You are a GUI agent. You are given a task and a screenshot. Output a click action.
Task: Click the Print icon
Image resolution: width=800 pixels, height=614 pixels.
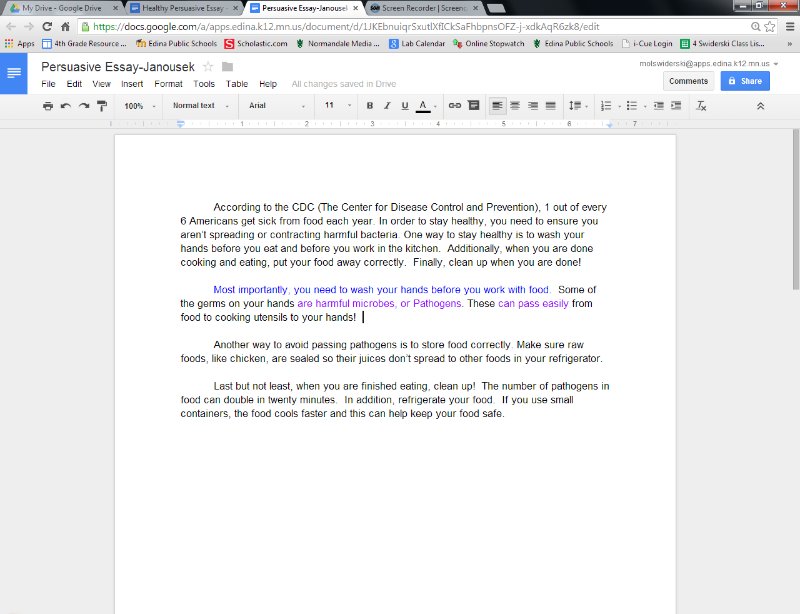pos(48,105)
